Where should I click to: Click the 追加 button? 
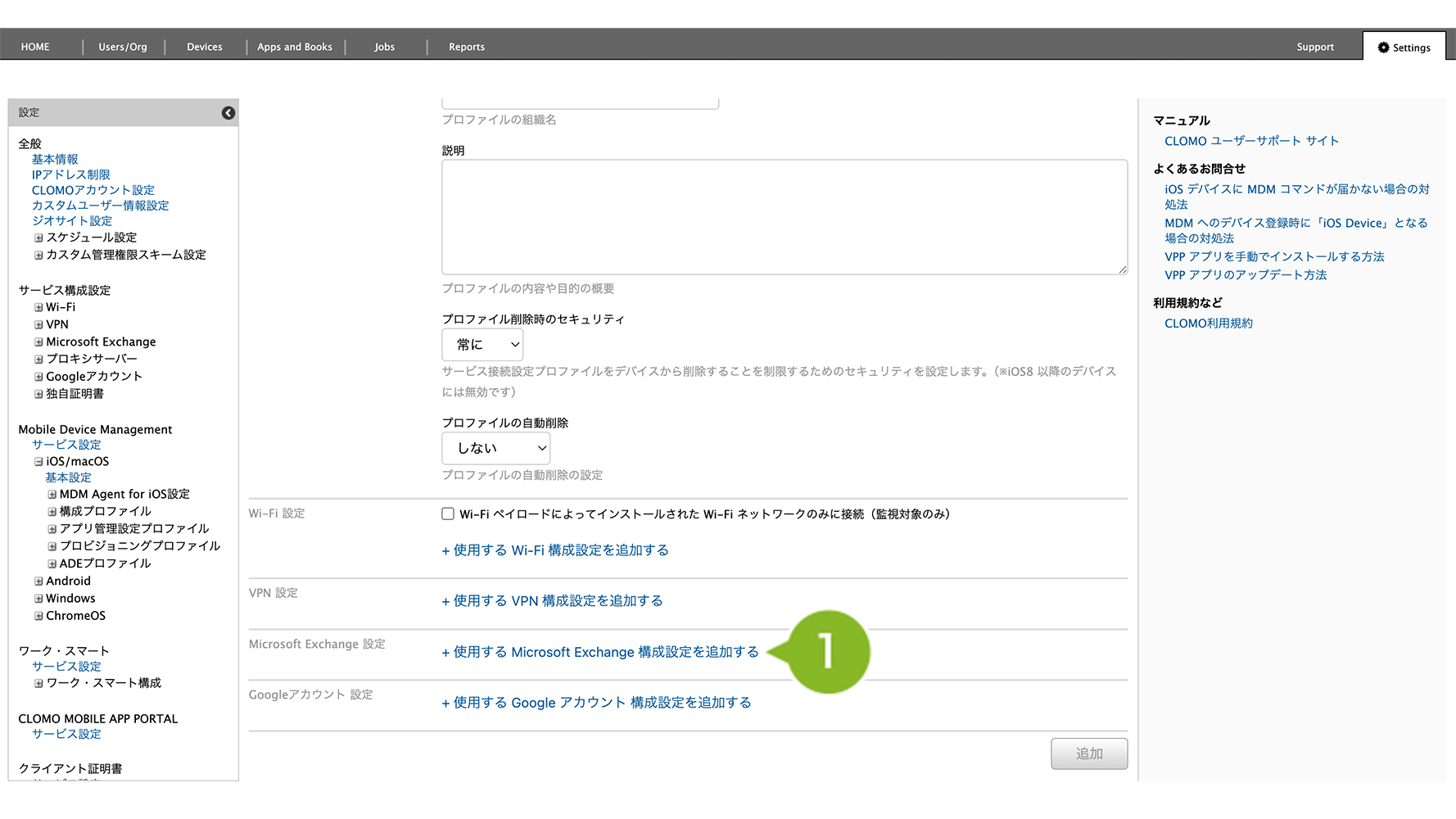1088,753
